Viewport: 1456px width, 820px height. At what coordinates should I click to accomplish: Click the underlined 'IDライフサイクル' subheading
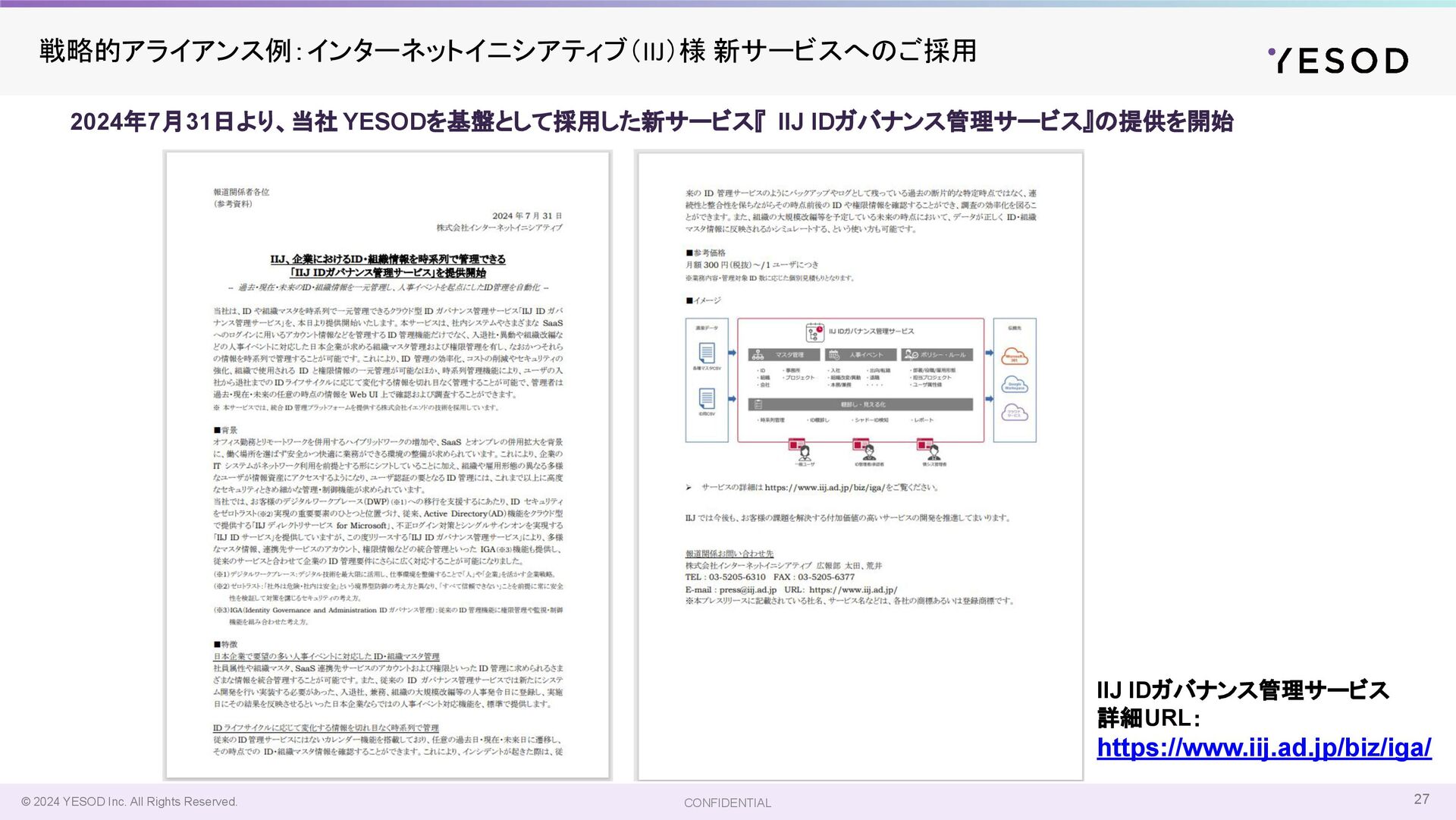click(x=326, y=727)
